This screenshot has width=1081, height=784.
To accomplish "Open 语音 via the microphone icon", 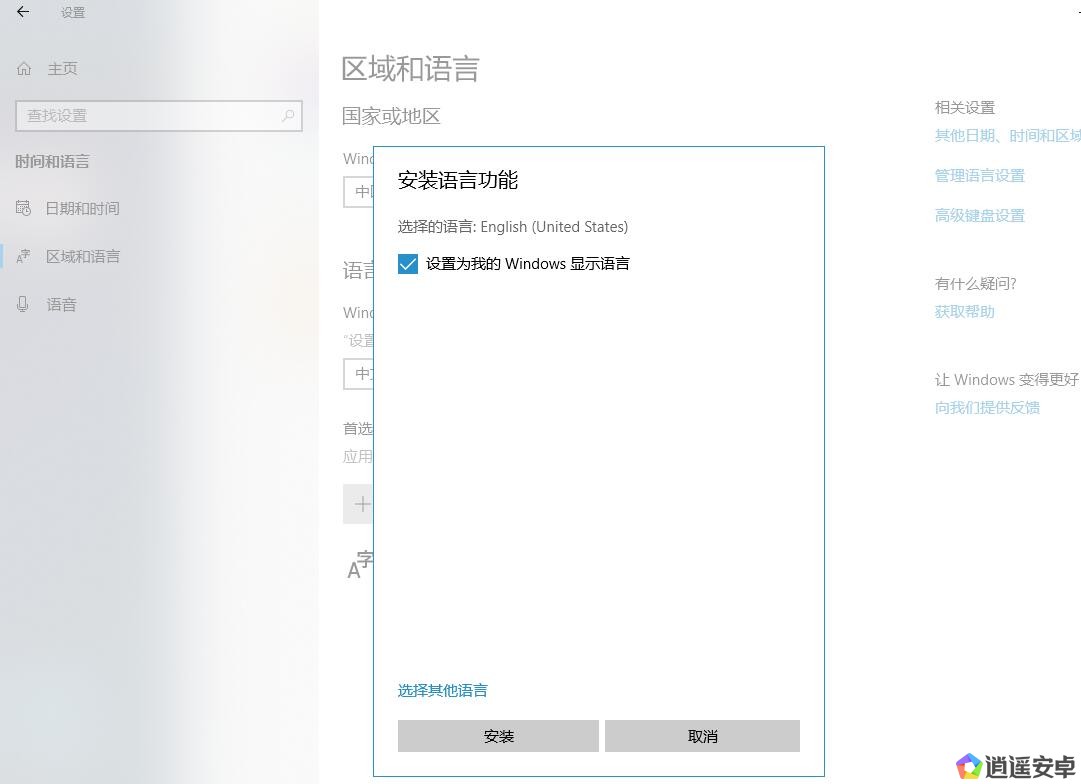I will coord(23,304).
